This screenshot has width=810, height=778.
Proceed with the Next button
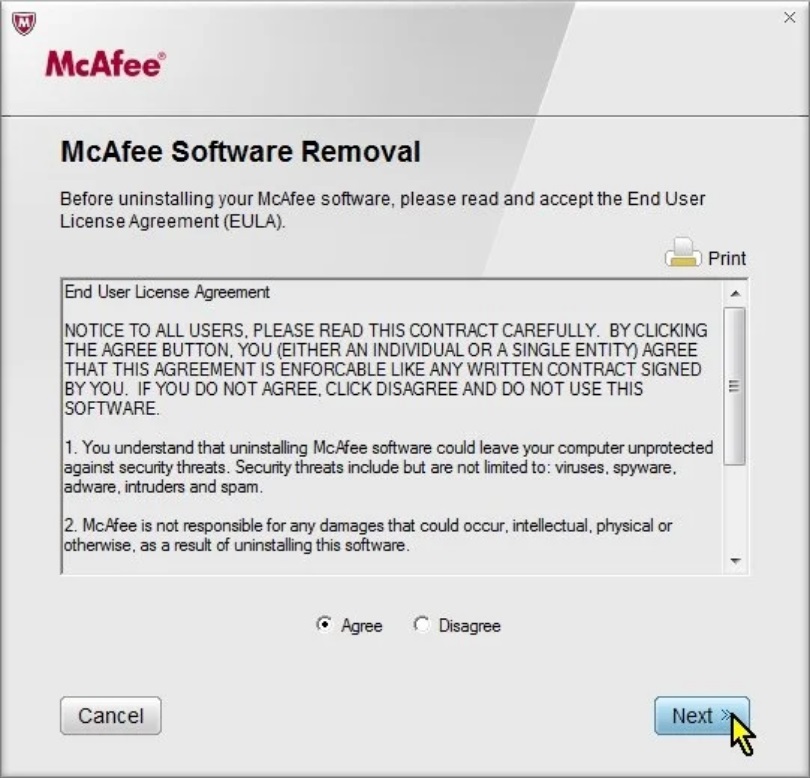[x=702, y=715]
